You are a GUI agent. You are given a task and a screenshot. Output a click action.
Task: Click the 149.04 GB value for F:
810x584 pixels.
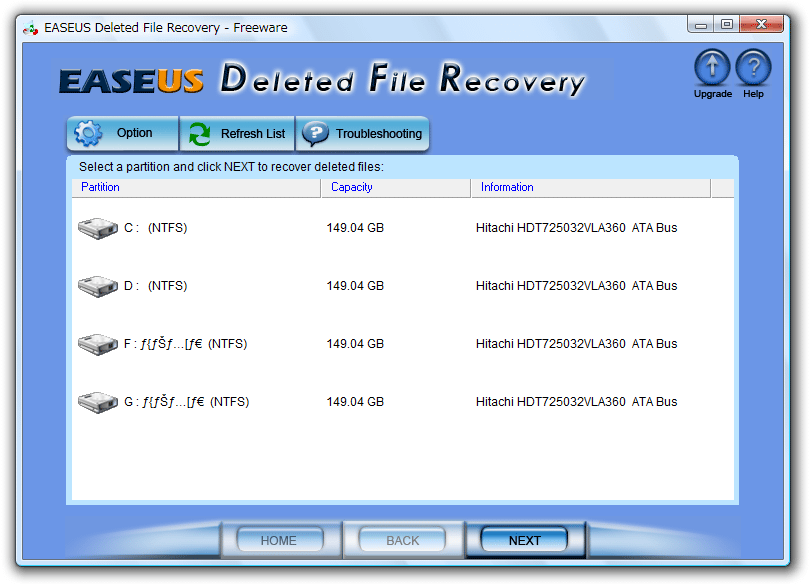coord(355,344)
